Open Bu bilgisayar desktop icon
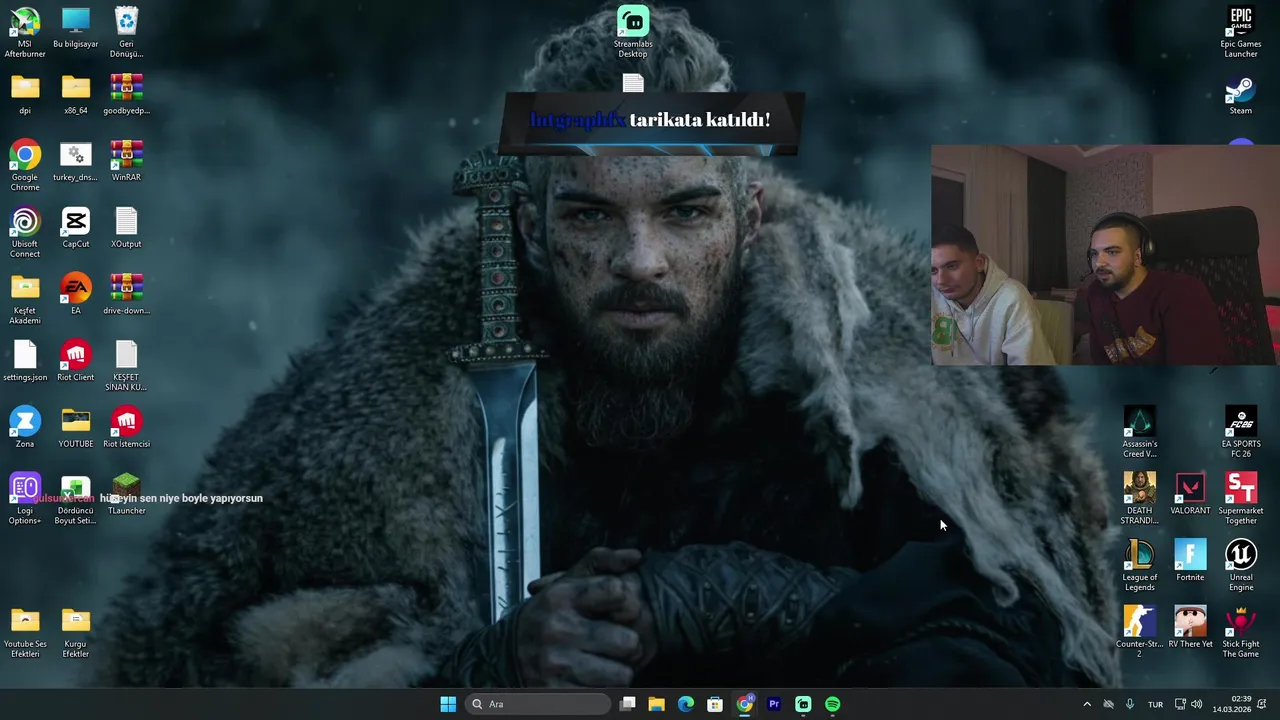Image resolution: width=1280 pixels, height=720 pixels. tap(76, 28)
